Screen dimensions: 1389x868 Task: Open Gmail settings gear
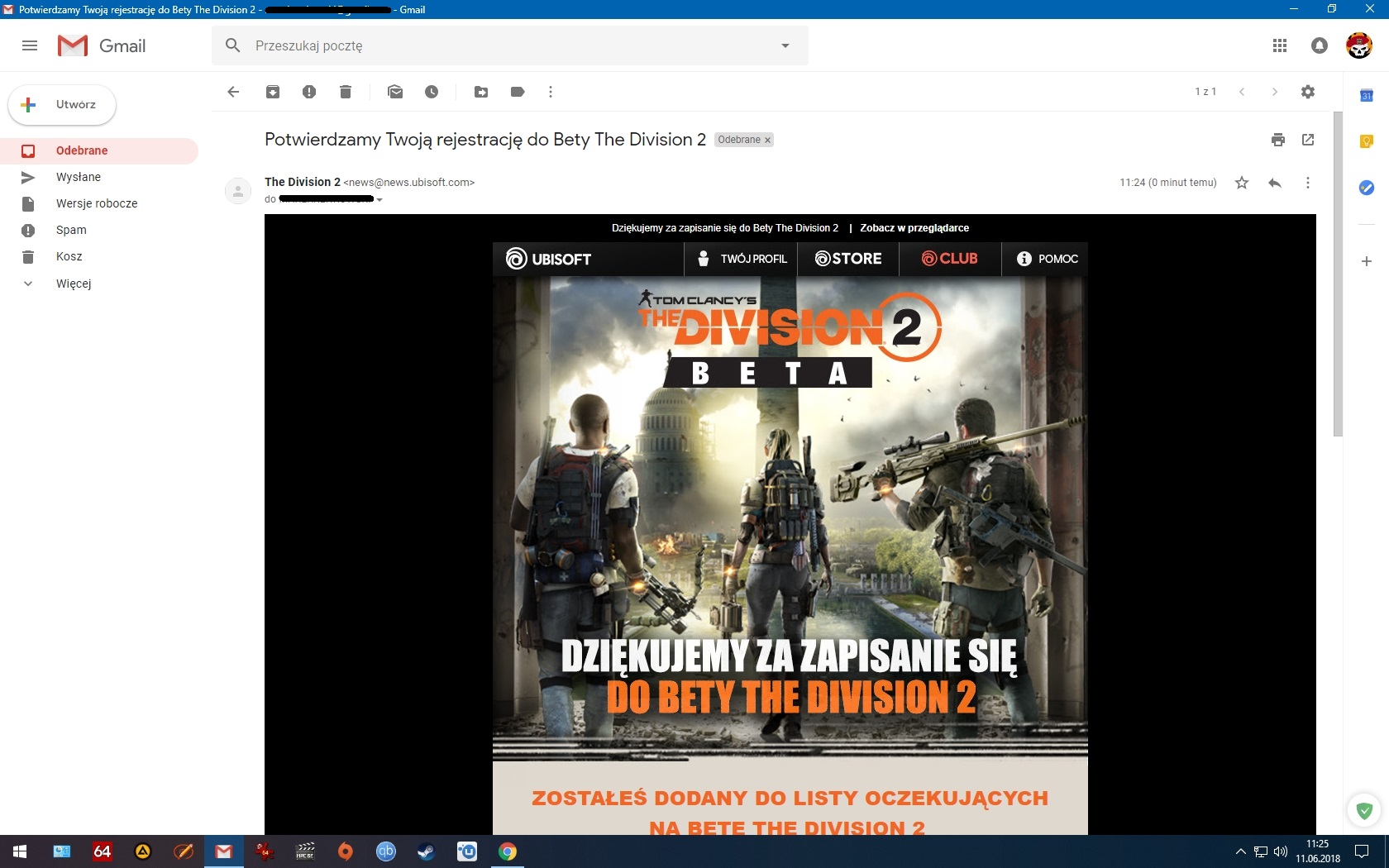[x=1308, y=92]
